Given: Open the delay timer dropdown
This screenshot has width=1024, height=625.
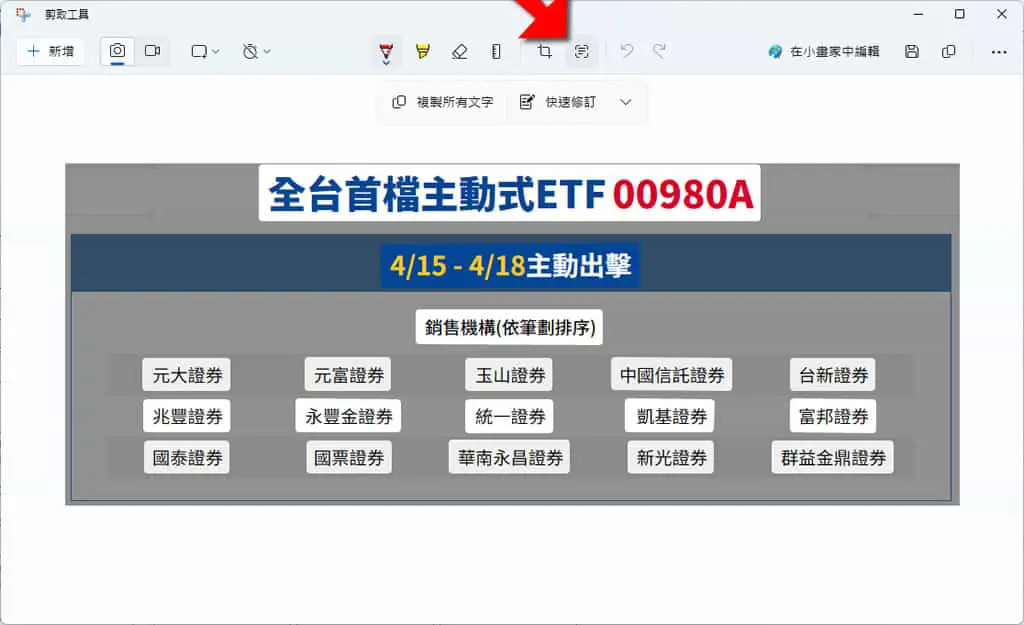Looking at the screenshot, I should tap(256, 51).
